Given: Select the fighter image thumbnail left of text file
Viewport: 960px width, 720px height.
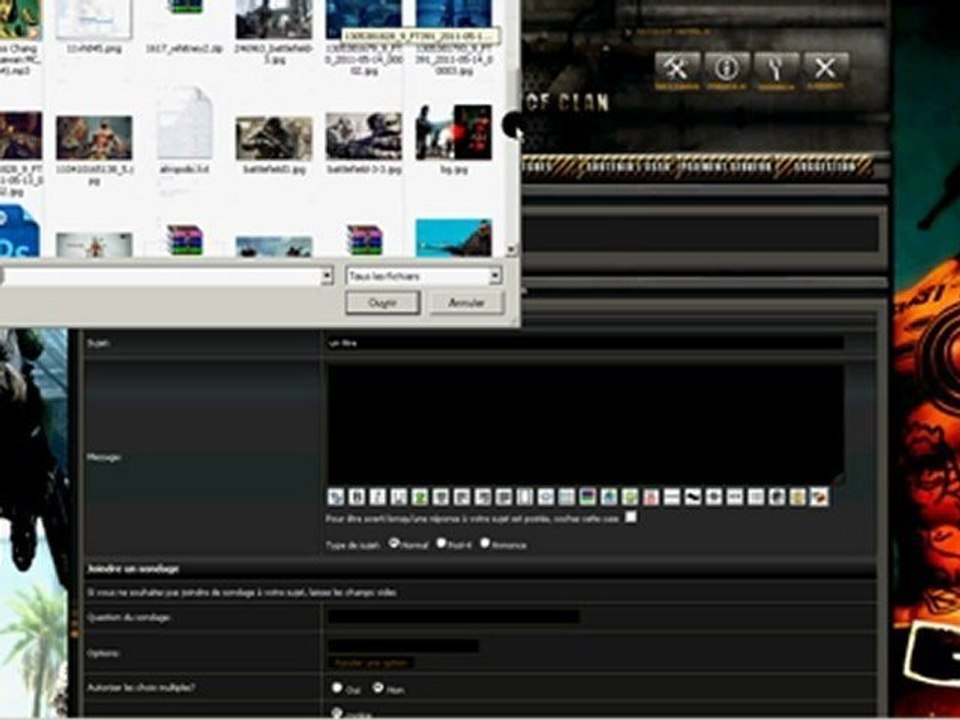Looking at the screenshot, I should 94,138.
